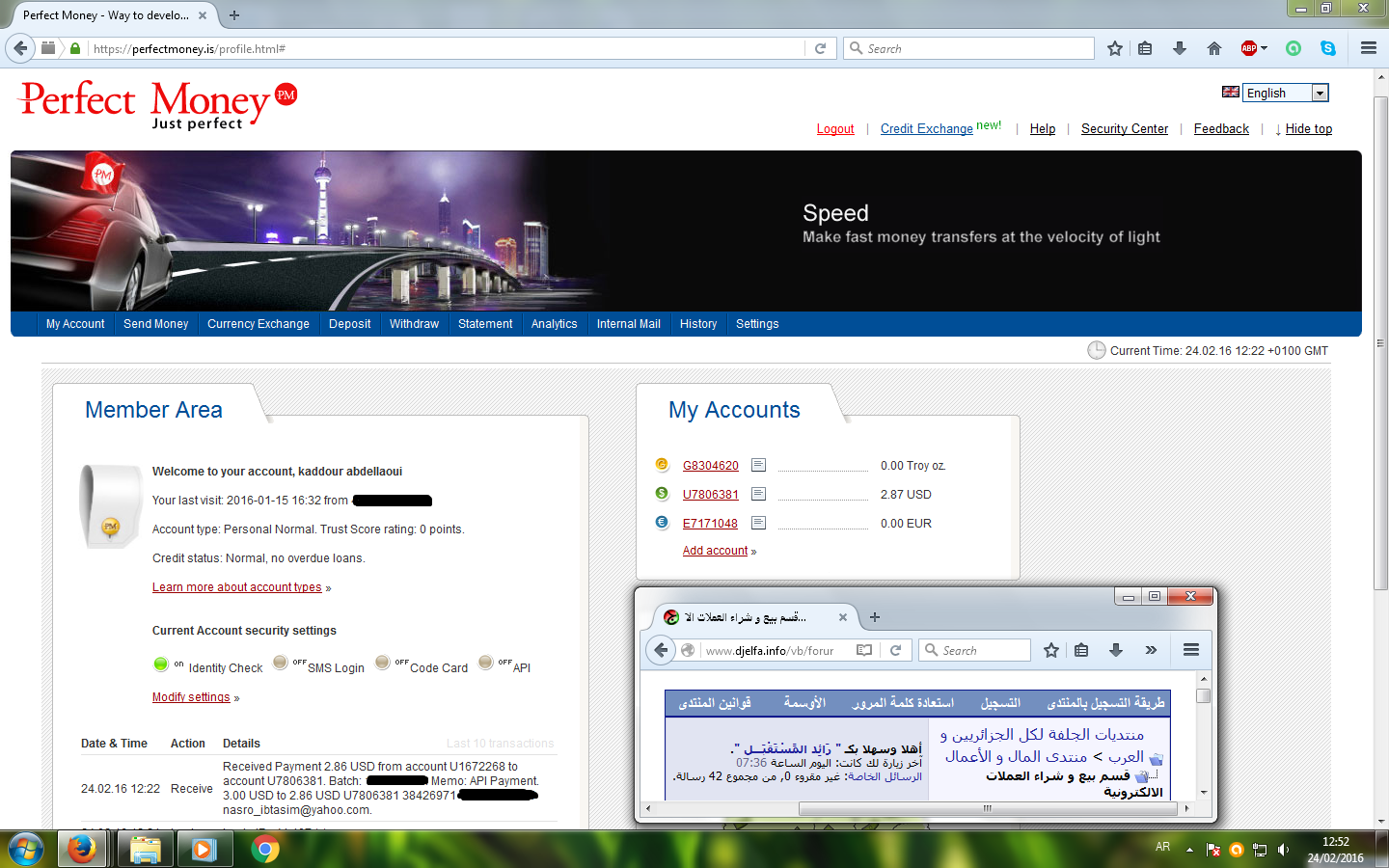Bookmark the Perfect Money page with the star
The image size is (1389, 868).
pos(1115,48)
